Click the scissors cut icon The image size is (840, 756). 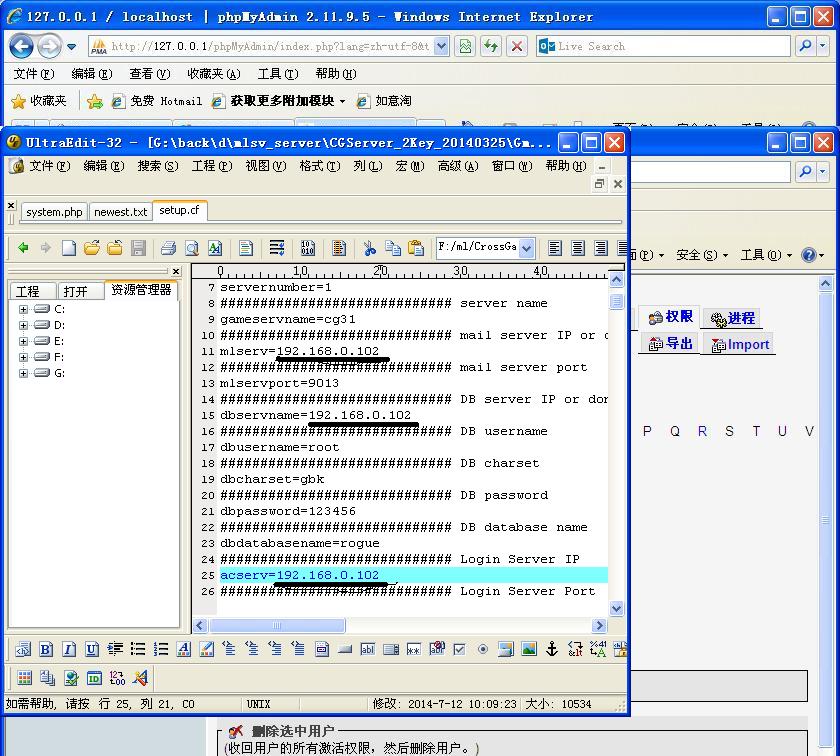[369, 248]
